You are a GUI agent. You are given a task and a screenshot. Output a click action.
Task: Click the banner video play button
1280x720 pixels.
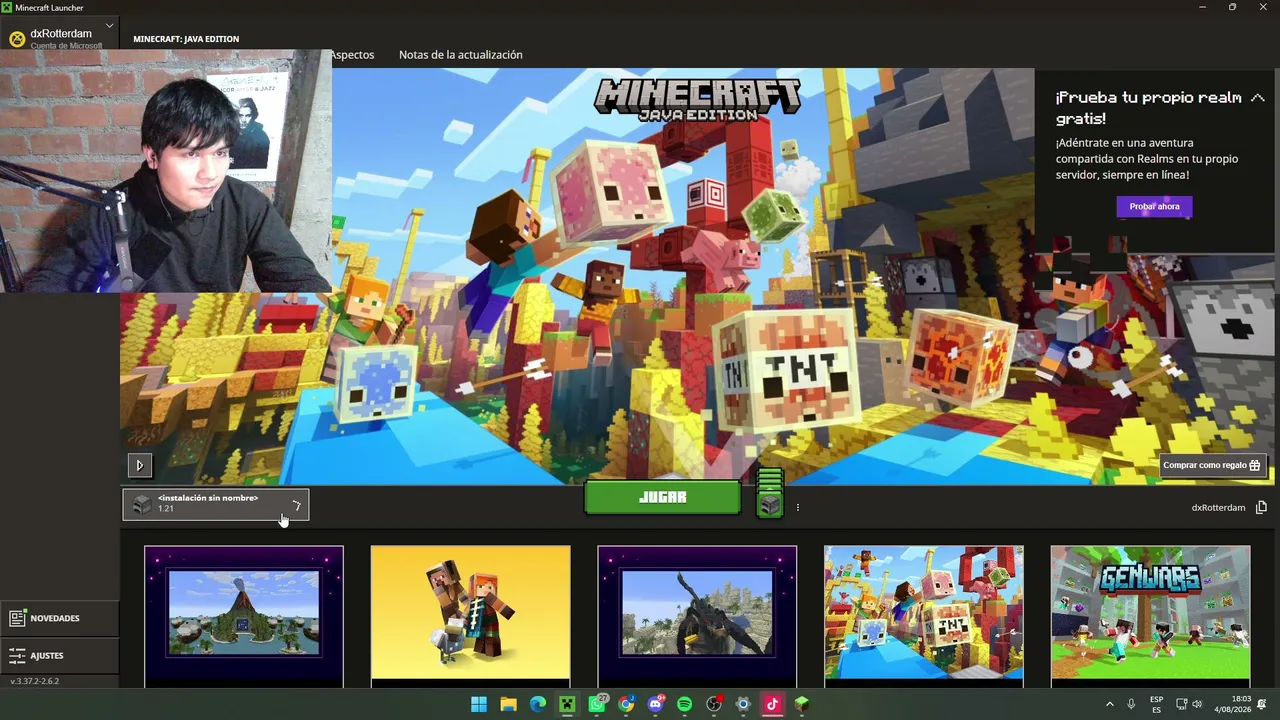(139, 465)
